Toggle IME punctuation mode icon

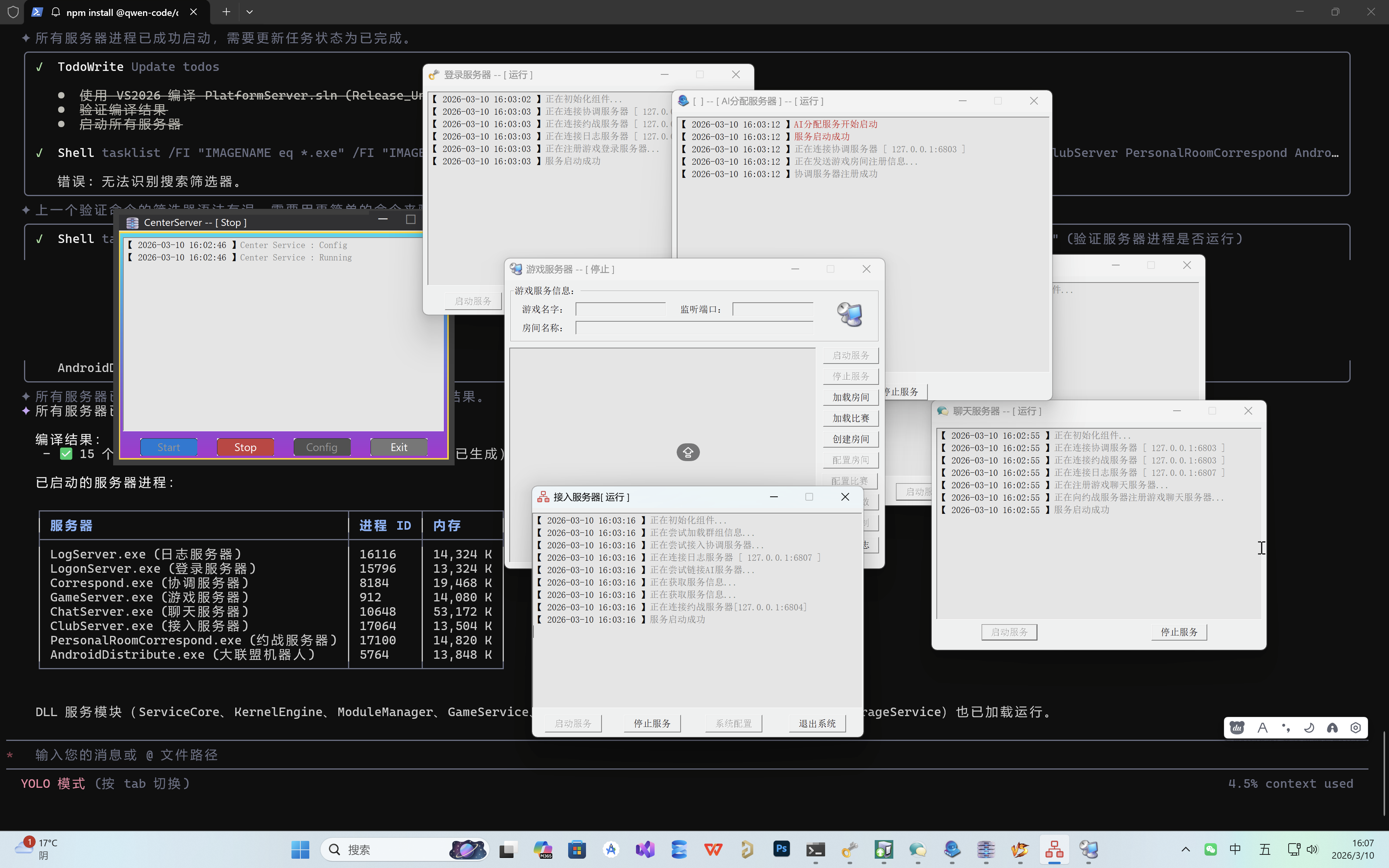tap(1286, 728)
